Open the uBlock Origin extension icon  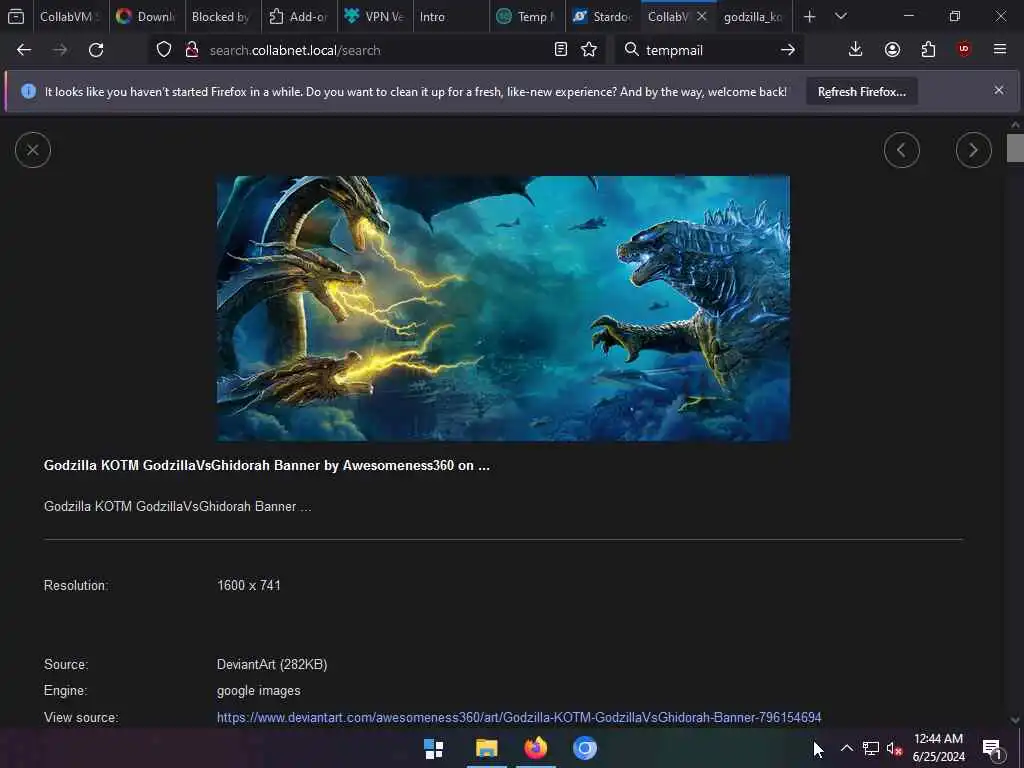(x=964, y=49)
